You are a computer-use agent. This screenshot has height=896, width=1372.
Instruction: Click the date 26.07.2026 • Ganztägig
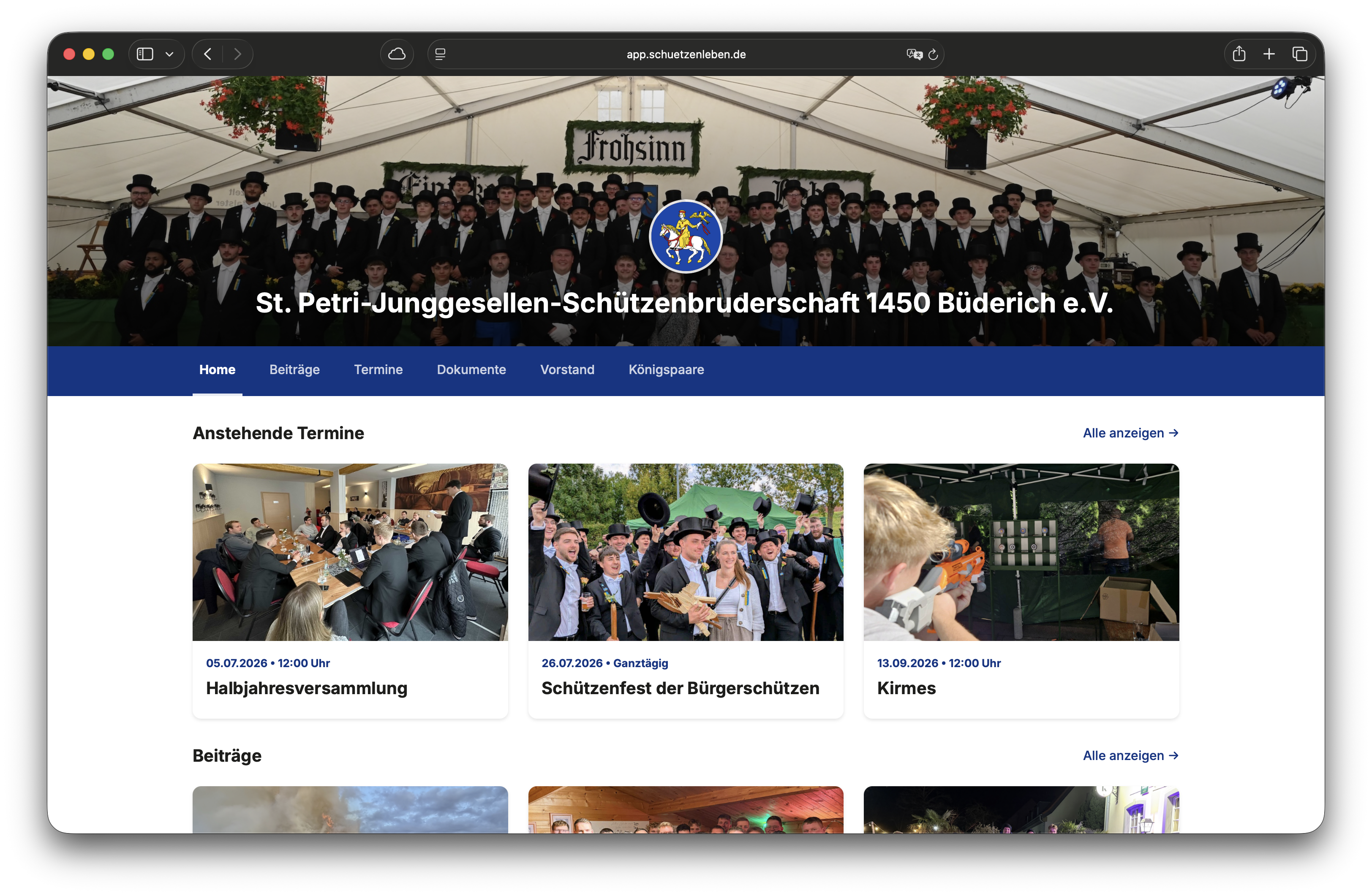605,663
